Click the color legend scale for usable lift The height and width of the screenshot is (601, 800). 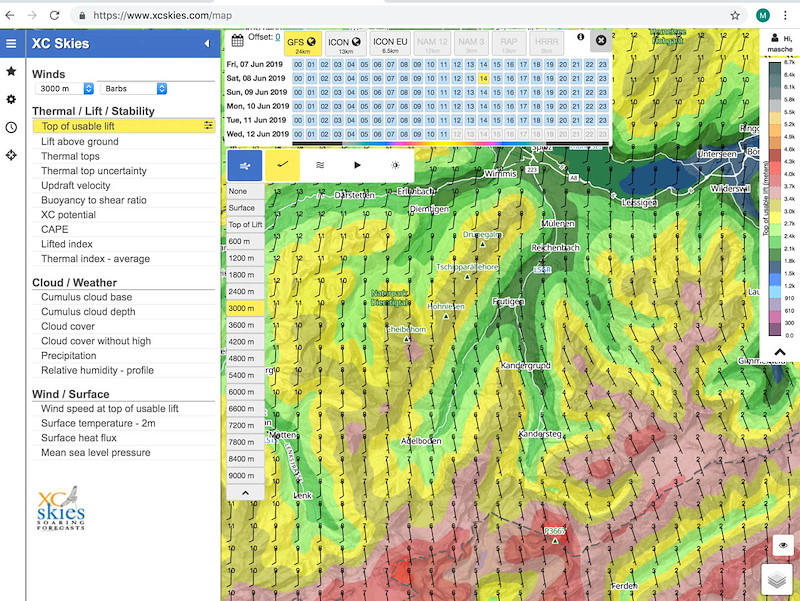coord(775,198)
